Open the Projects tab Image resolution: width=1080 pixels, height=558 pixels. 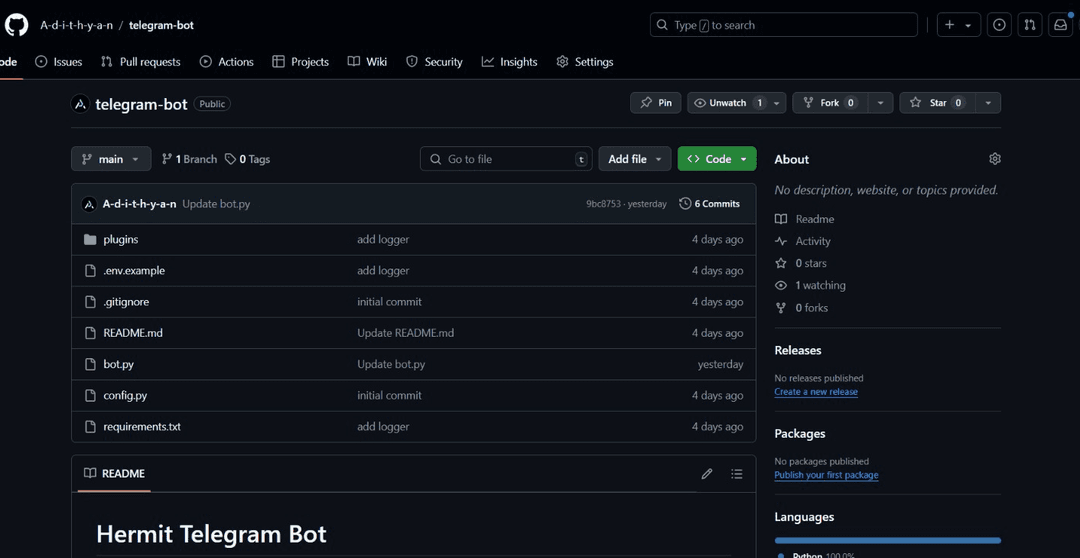click(300, 62)
